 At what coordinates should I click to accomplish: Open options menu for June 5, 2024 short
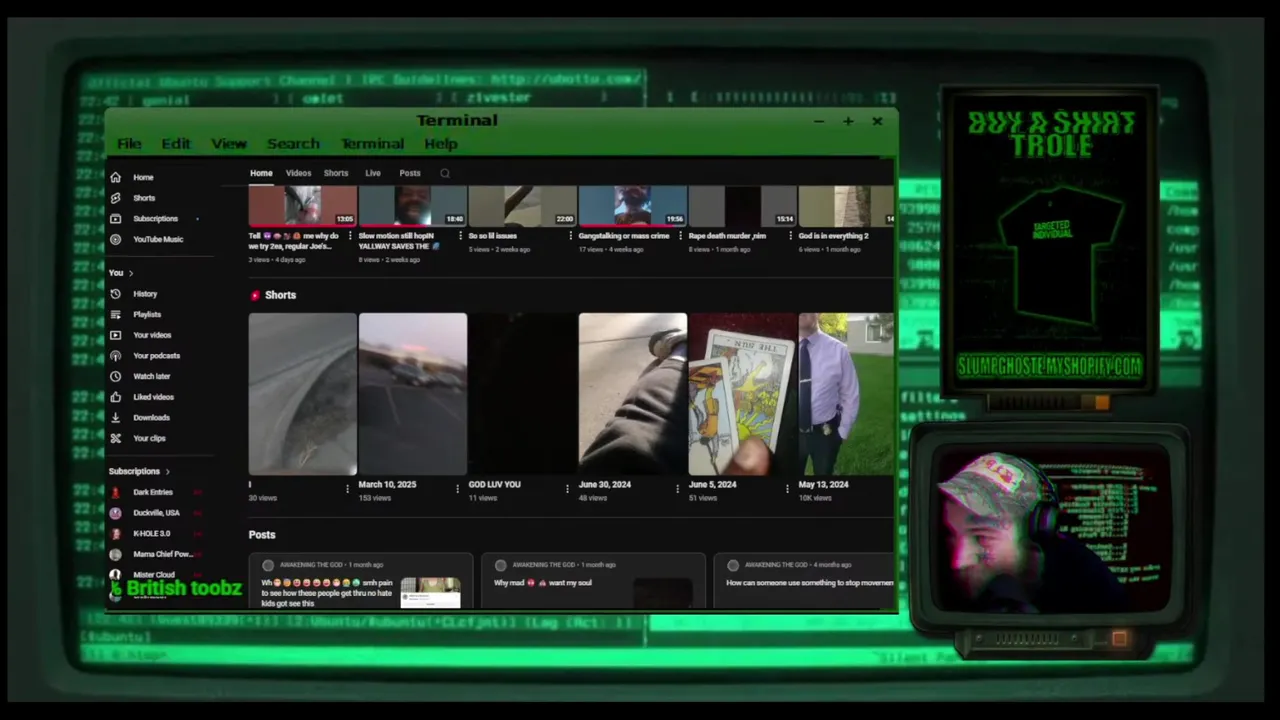point(787,489)
